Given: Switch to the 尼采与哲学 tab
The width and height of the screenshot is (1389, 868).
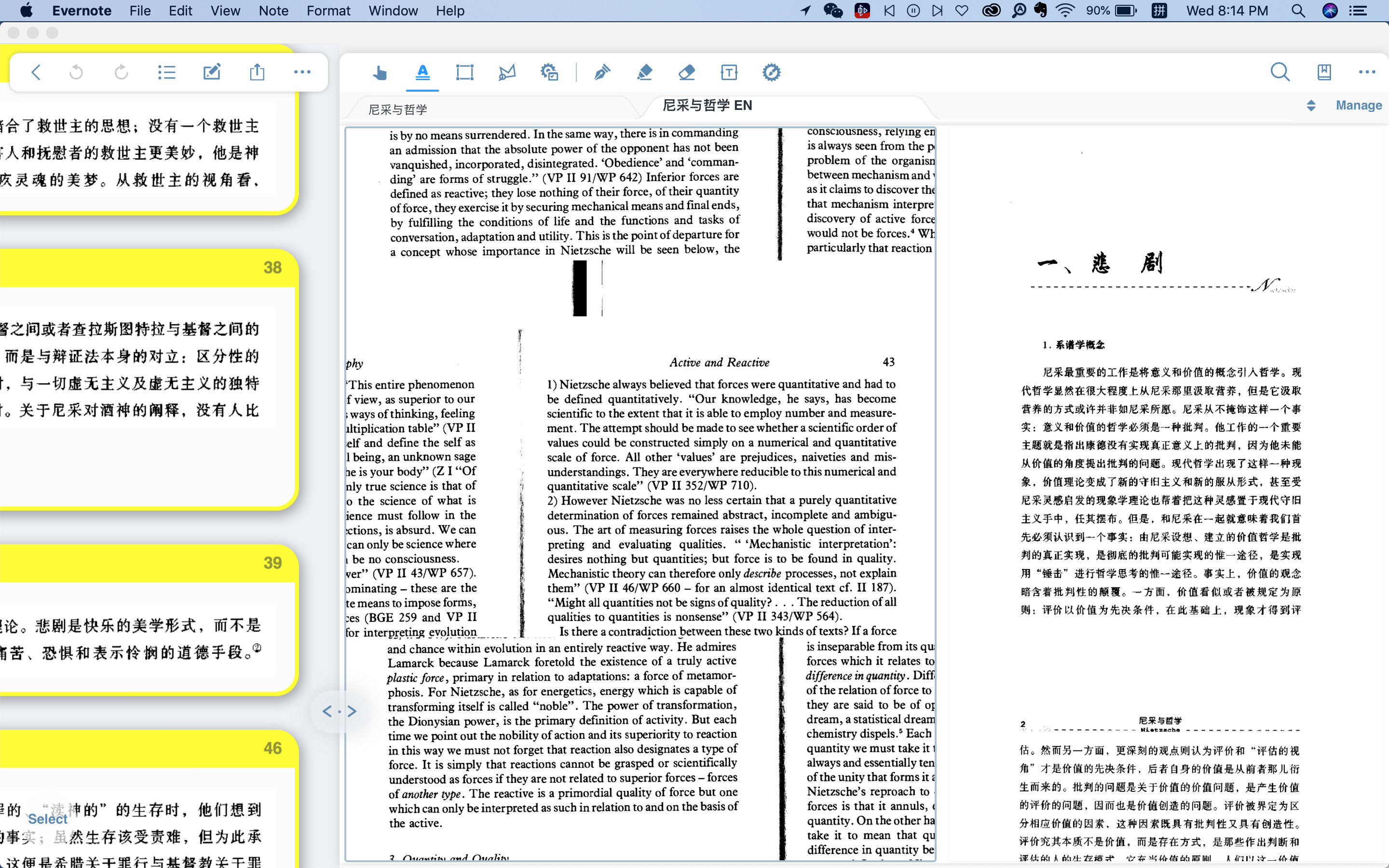Looking at the screenshot, I should (x=398, y=109).
